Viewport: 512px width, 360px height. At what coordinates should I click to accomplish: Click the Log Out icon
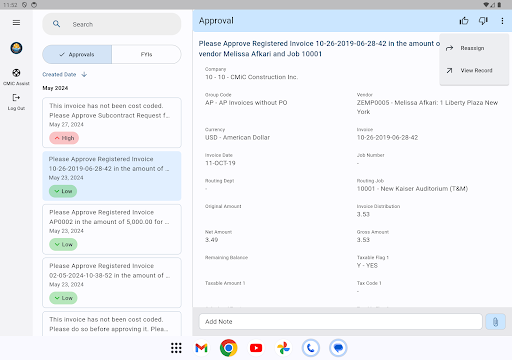point(16,98)
